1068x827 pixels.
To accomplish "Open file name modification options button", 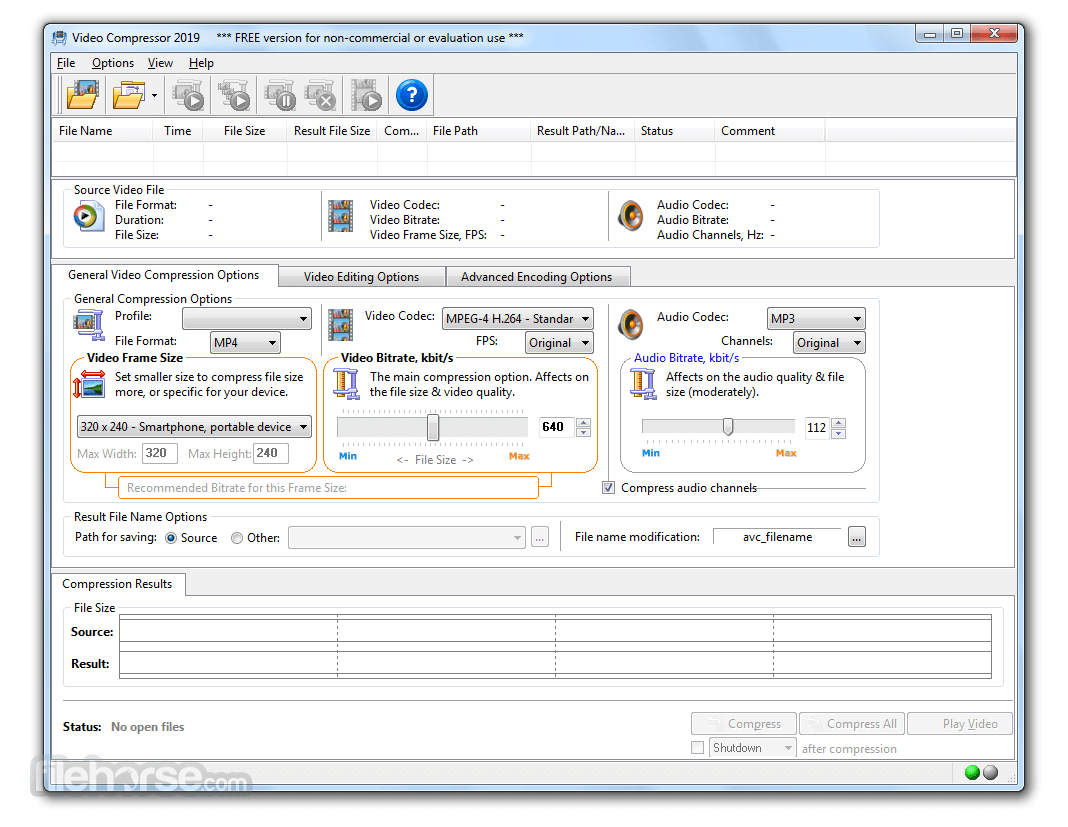I will [x=856, y=537].
